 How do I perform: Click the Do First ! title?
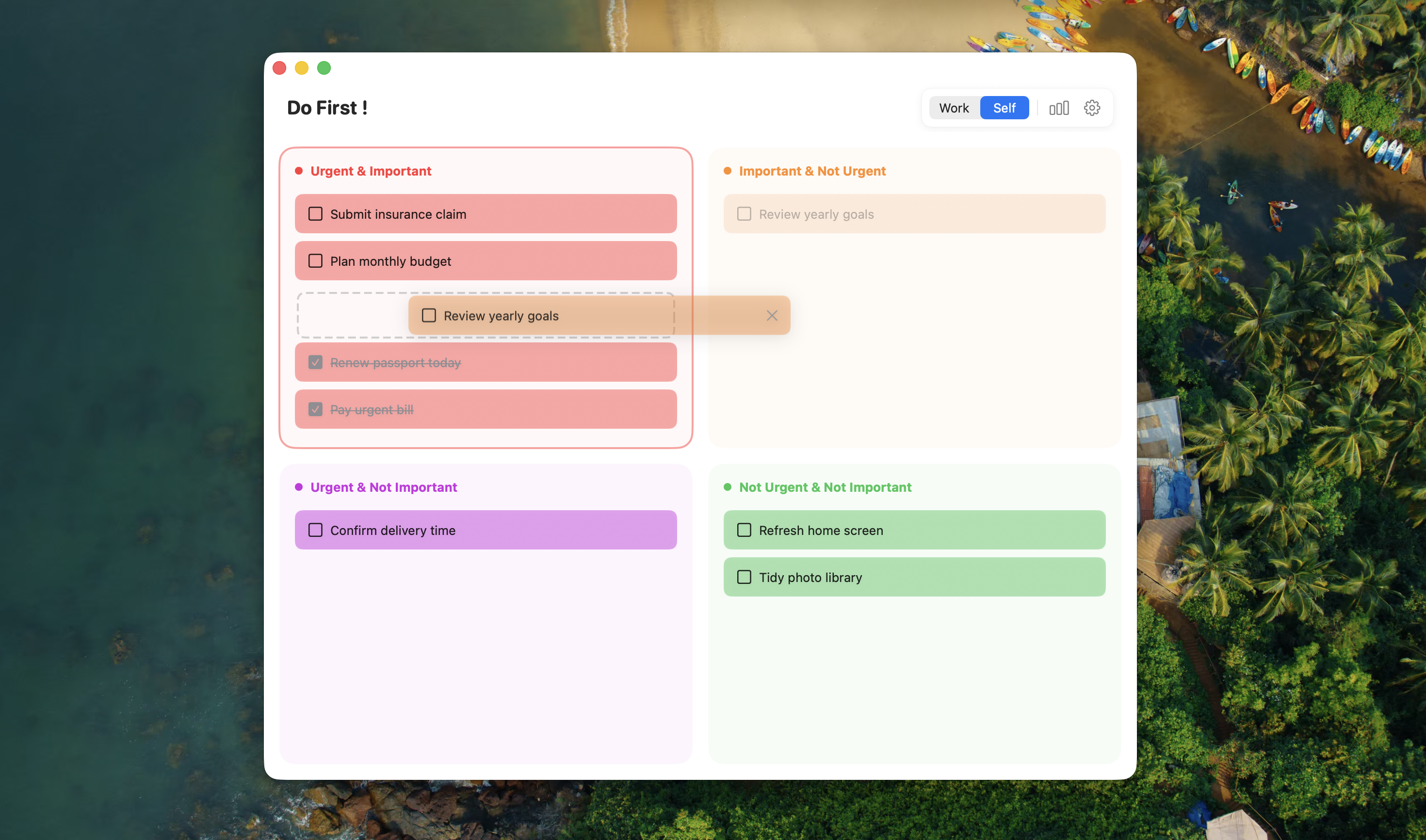click(x=327, y=108)
